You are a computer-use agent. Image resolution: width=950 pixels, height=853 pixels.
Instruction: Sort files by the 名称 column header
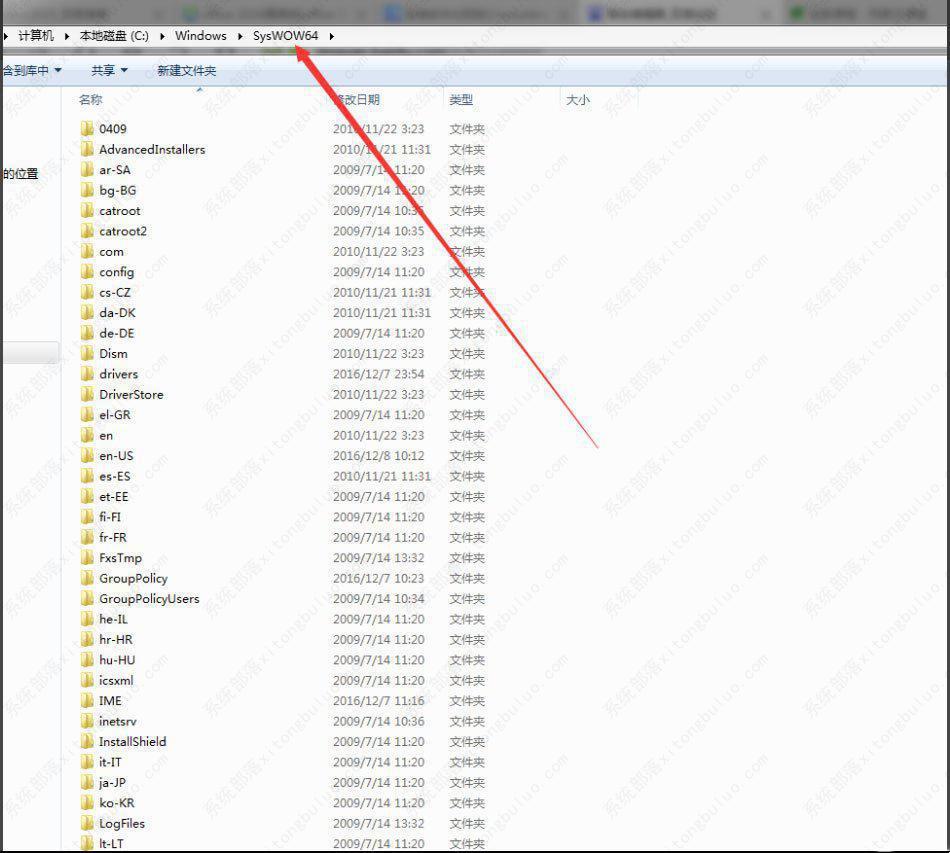(x=88, y=99)
